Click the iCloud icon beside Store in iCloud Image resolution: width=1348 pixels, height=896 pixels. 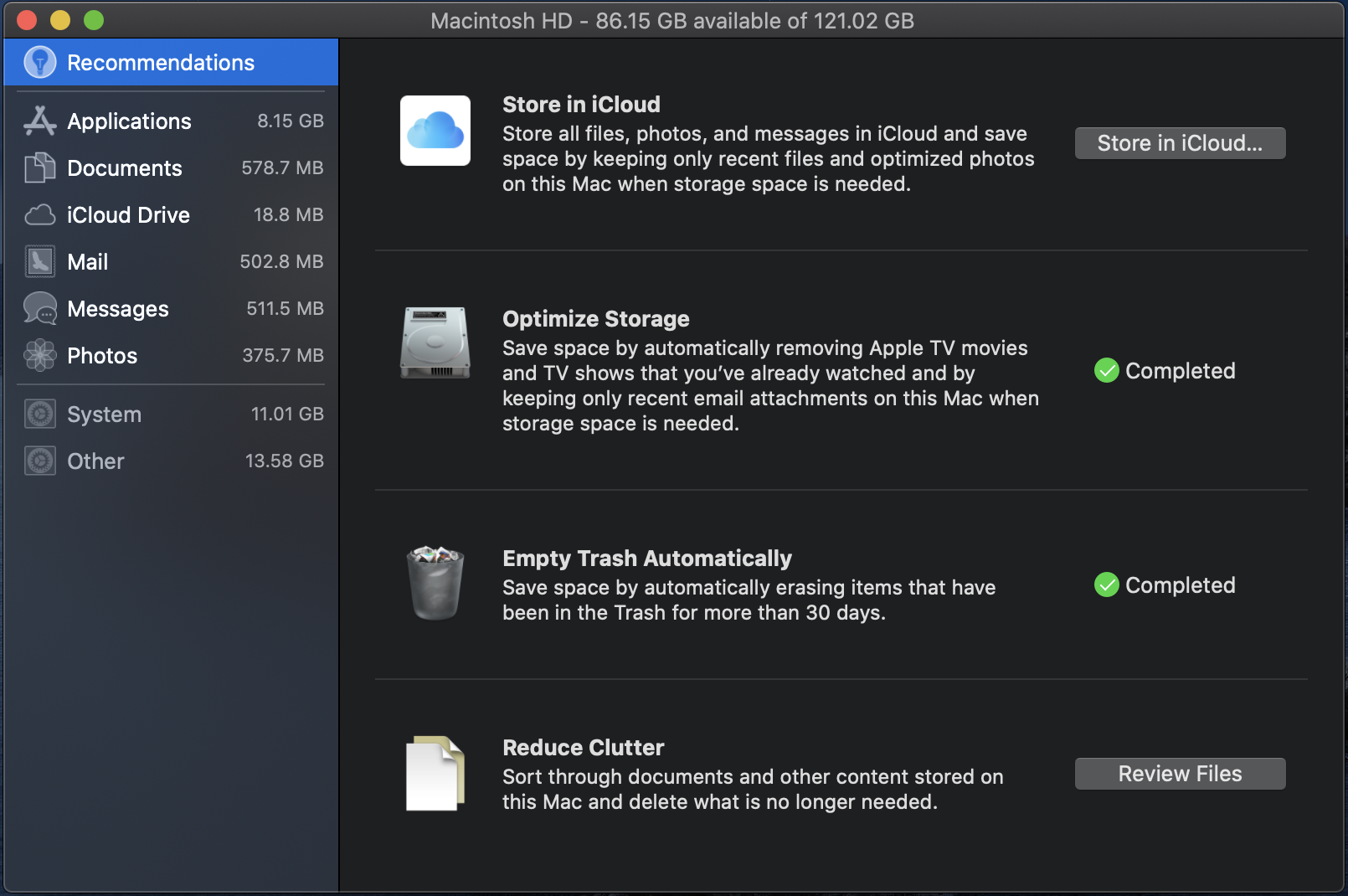tap(435, 131)
